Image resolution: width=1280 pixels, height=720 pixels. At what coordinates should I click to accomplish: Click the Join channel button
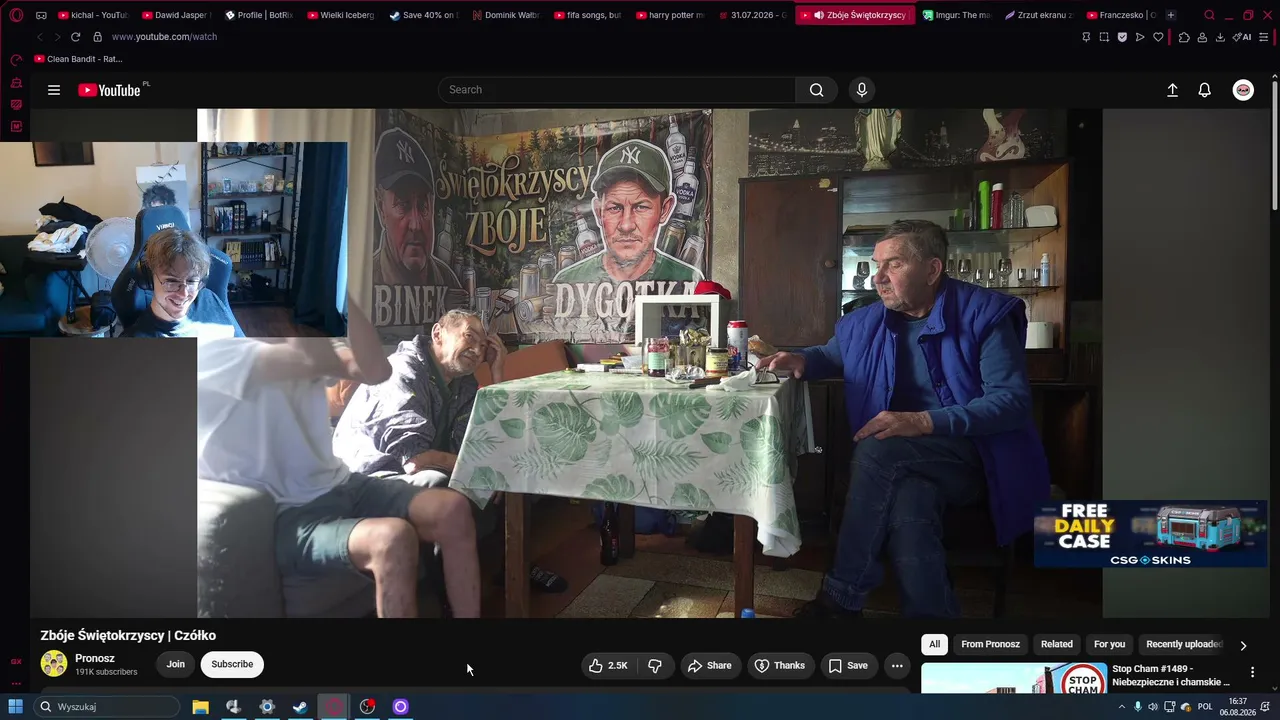tap(176, 665)
